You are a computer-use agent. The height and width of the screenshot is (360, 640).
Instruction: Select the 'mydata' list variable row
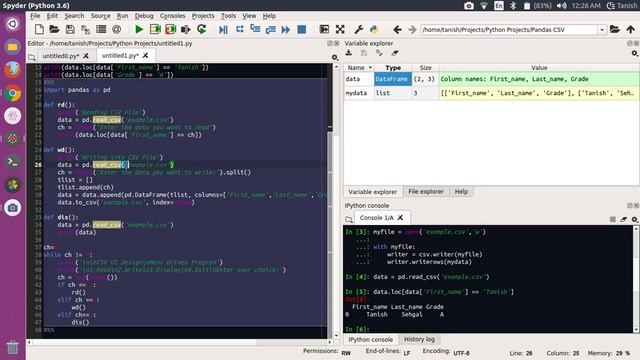pyautogui.click(x=491, y=93)
